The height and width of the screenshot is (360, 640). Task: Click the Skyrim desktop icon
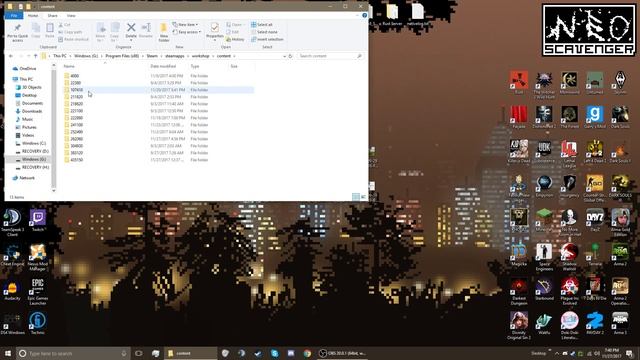[620, 83]
